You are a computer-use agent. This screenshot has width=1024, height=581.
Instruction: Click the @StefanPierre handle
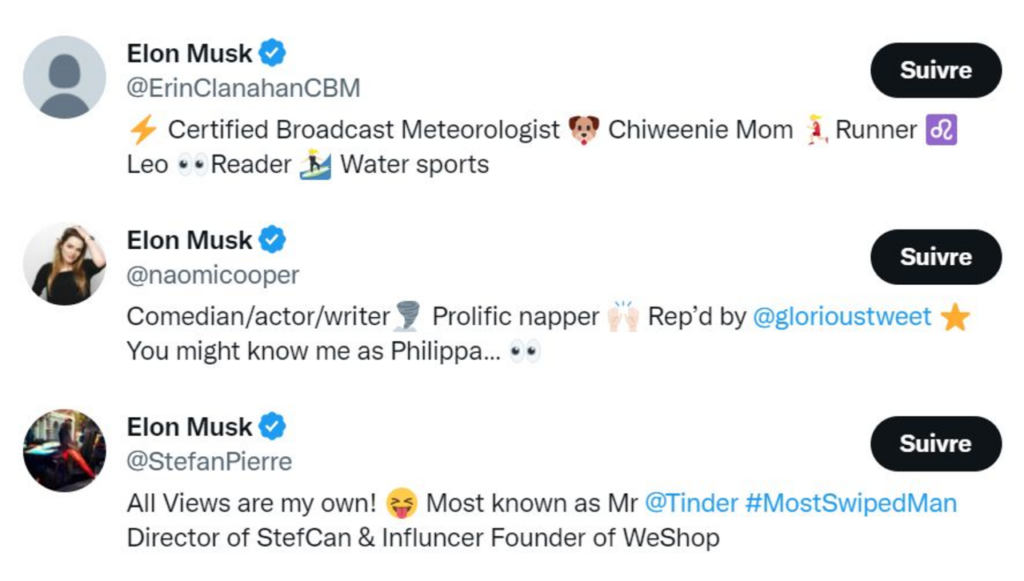click(209, 462)
